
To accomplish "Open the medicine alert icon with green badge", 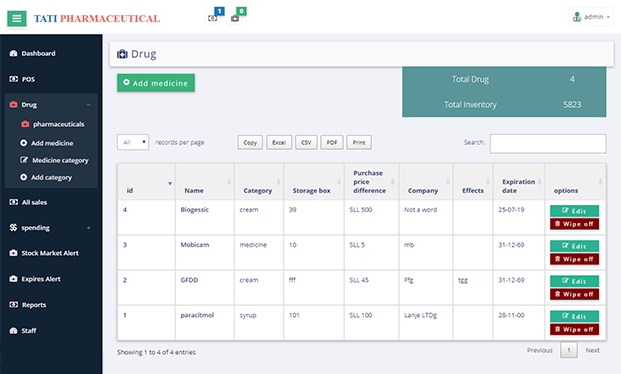I will pos(235,18).
